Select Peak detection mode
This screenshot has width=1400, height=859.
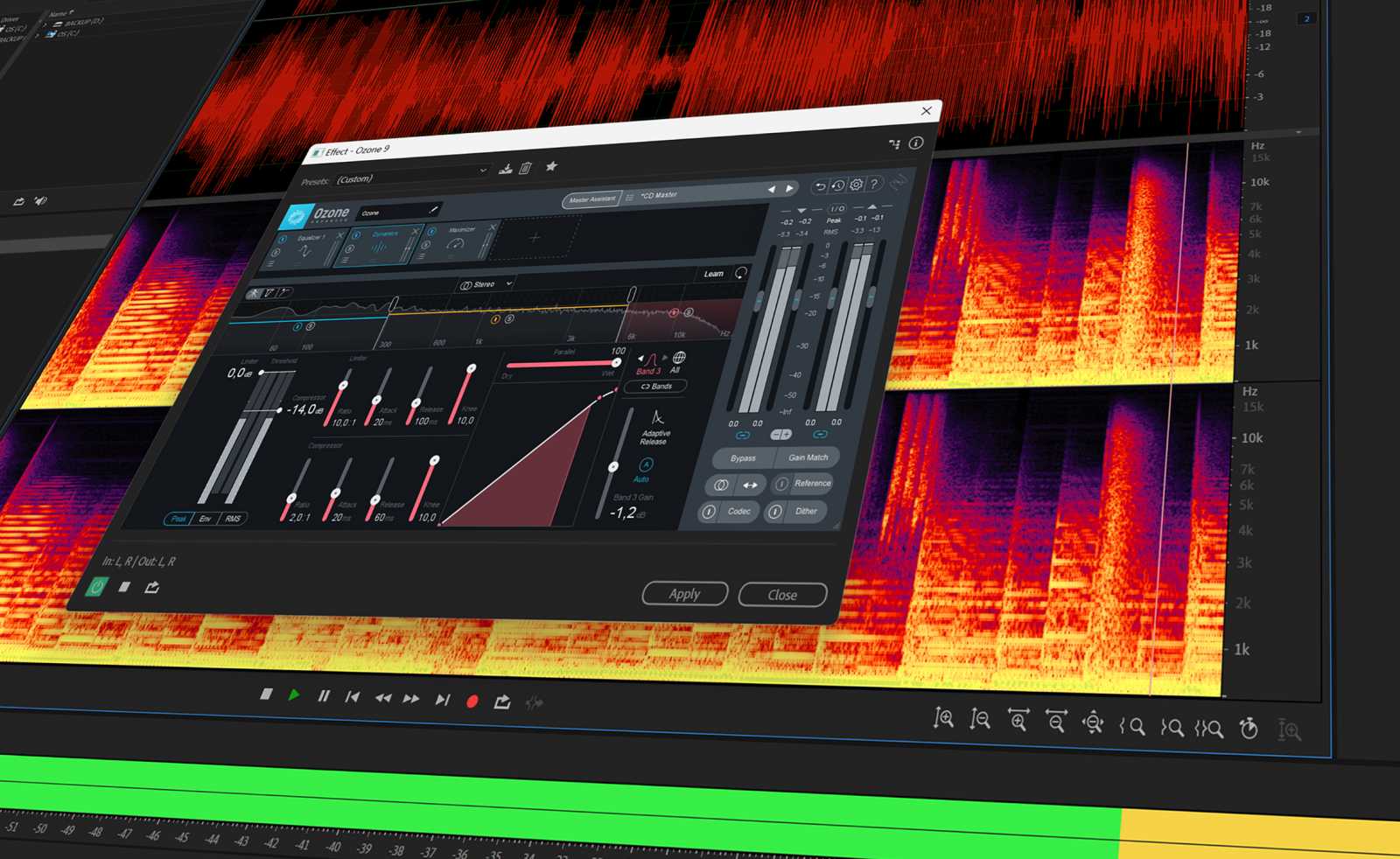tap(178, 519)
